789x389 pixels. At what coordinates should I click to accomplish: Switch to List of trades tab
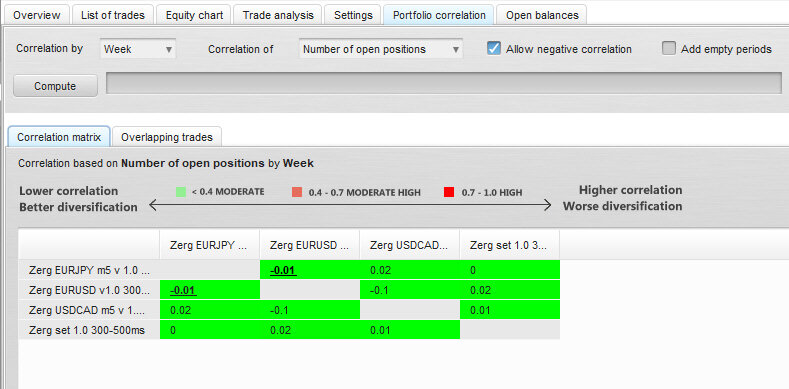[x=112, y=15]
